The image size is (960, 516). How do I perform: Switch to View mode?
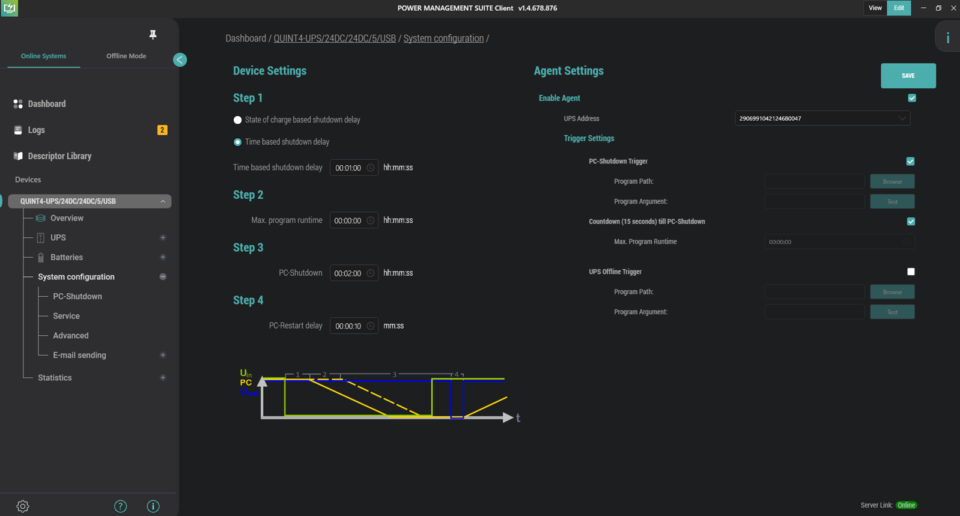click(x=875, y=8)
